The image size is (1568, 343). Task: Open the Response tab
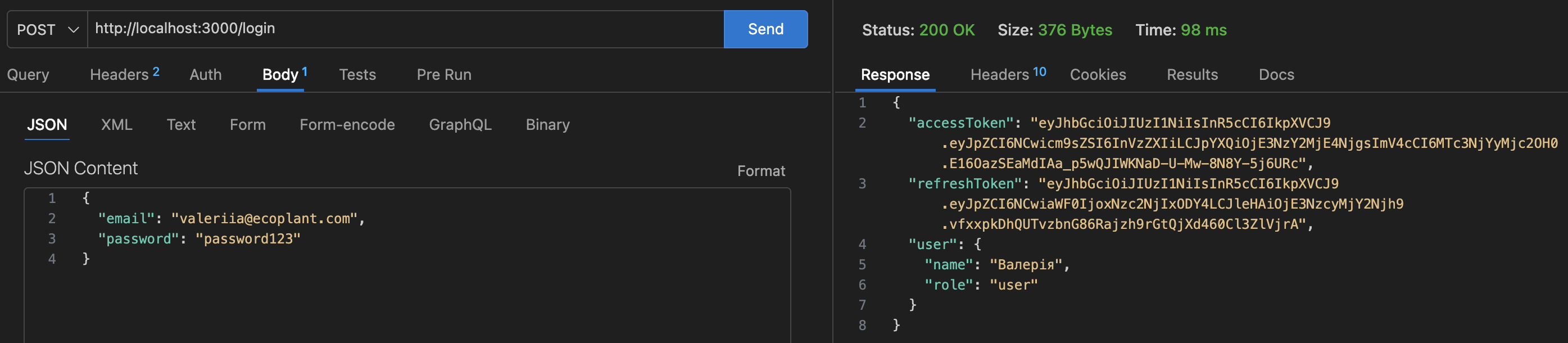click(895, 74)
